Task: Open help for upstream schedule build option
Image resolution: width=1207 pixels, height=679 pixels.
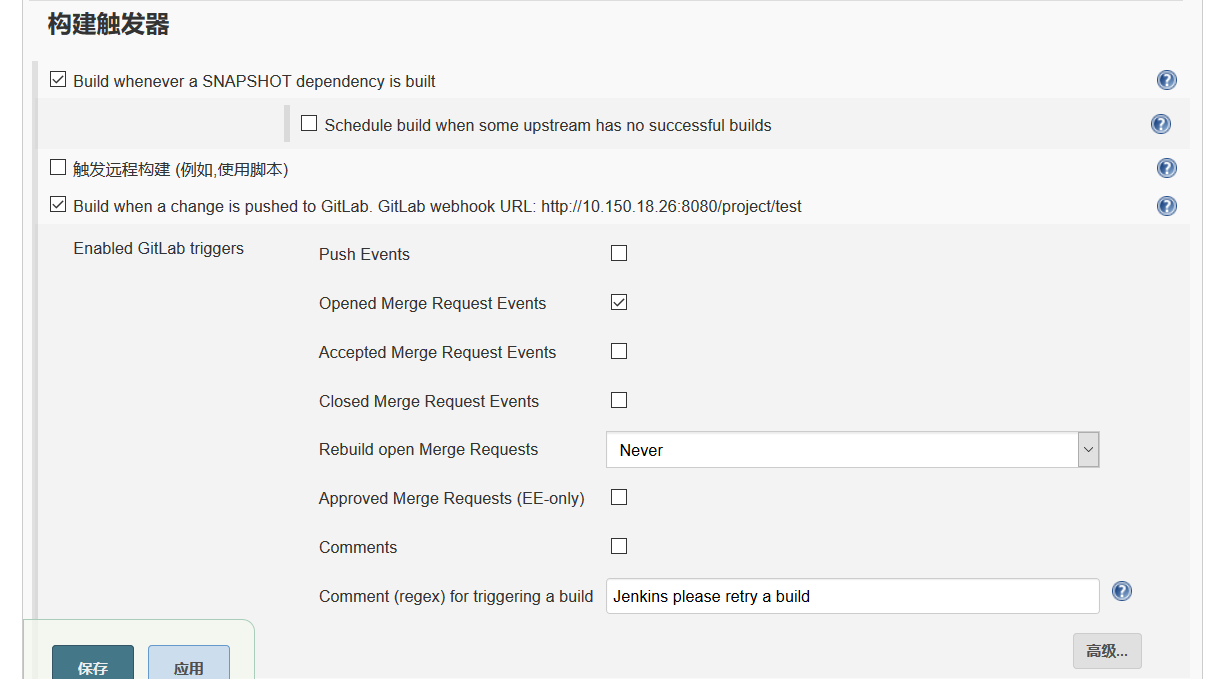Action: 1160,124
